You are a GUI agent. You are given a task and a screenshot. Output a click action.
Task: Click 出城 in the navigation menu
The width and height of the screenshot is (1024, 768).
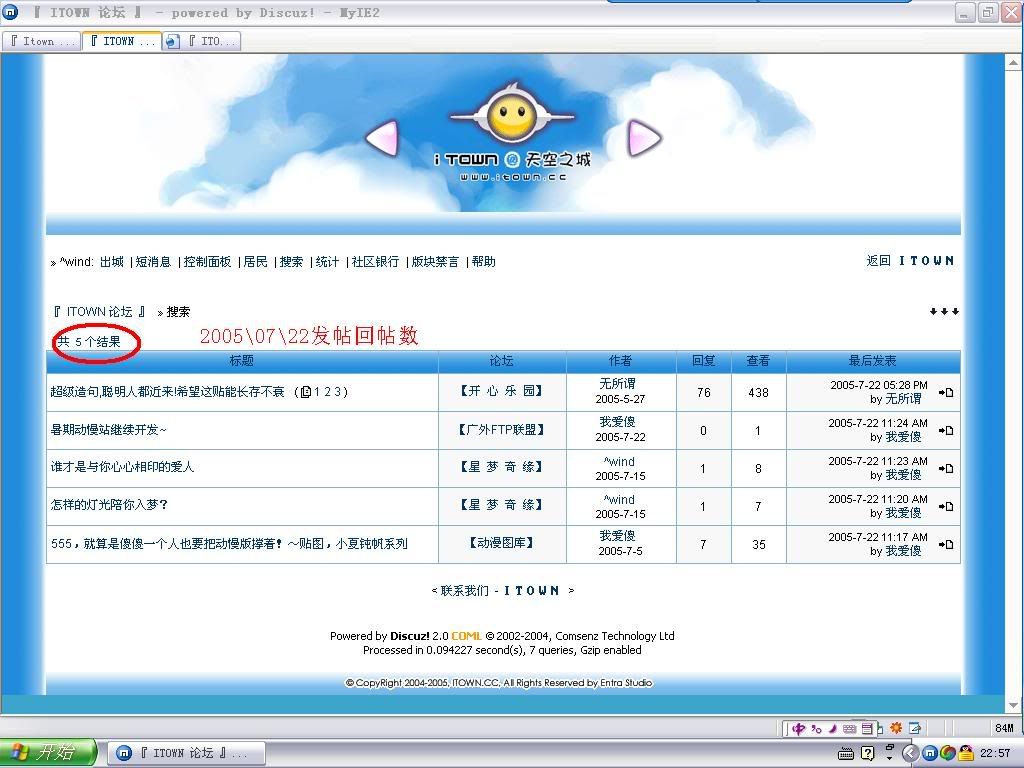[x=112, y=262]
